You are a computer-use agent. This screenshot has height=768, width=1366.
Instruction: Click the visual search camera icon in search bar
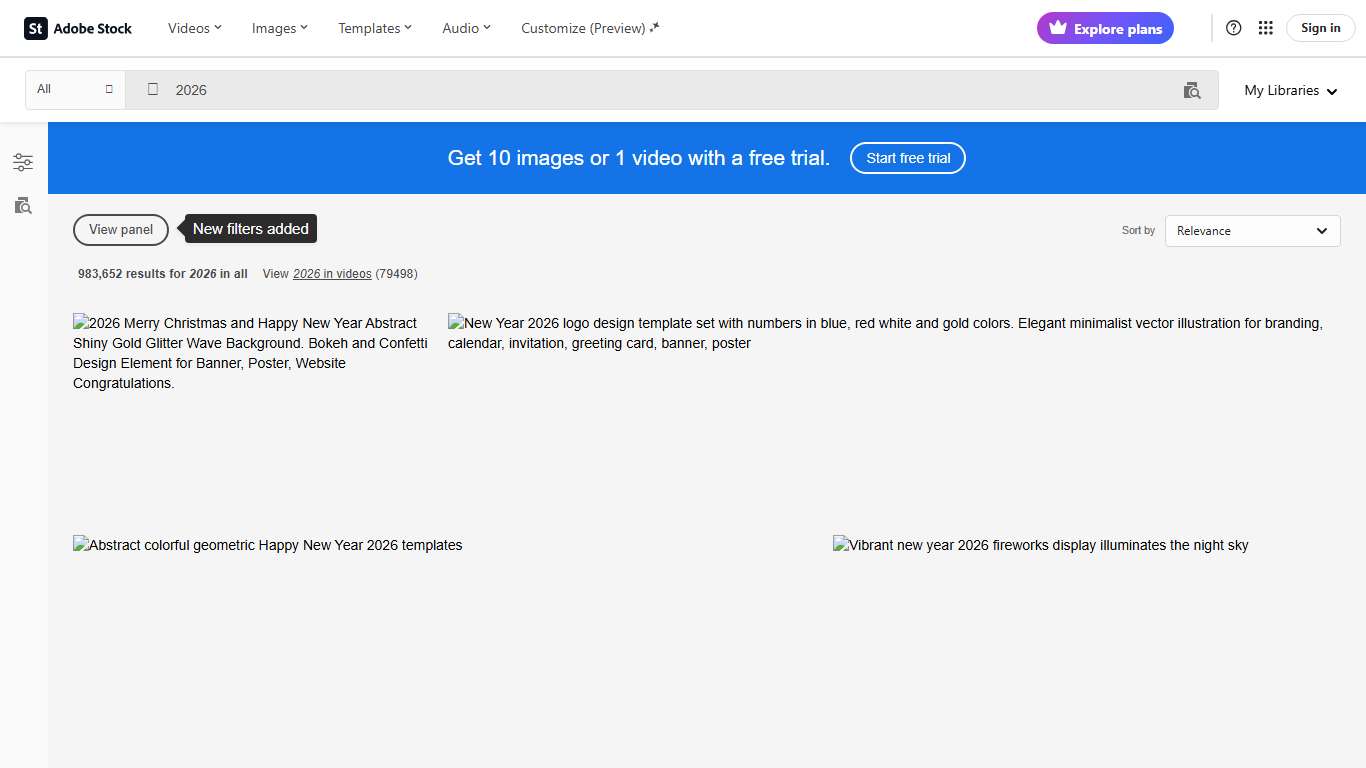[1191, 90]
